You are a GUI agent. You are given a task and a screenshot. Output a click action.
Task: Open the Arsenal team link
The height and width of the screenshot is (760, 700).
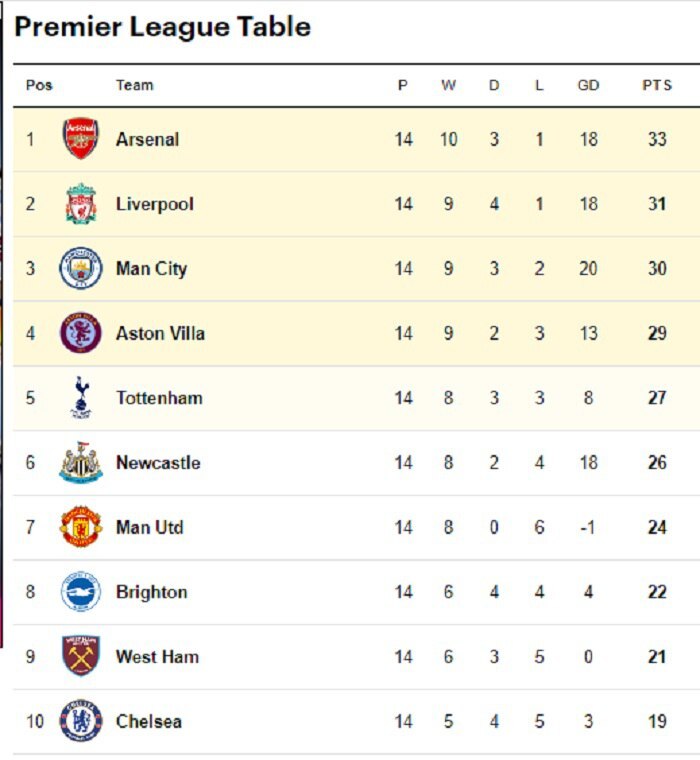pos(147,139)
